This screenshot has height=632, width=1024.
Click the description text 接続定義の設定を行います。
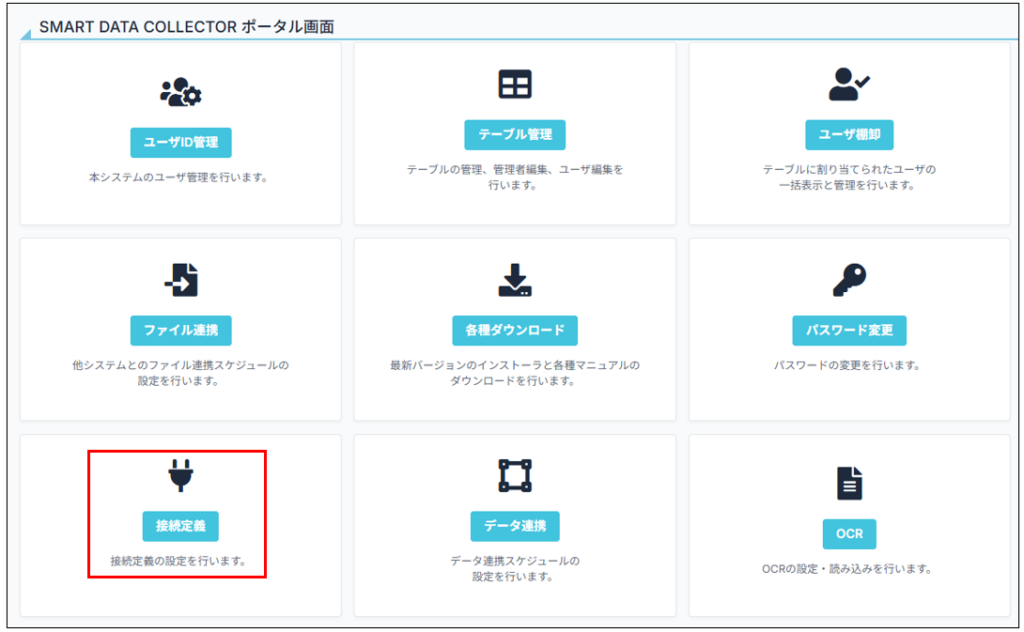point(179,561)
